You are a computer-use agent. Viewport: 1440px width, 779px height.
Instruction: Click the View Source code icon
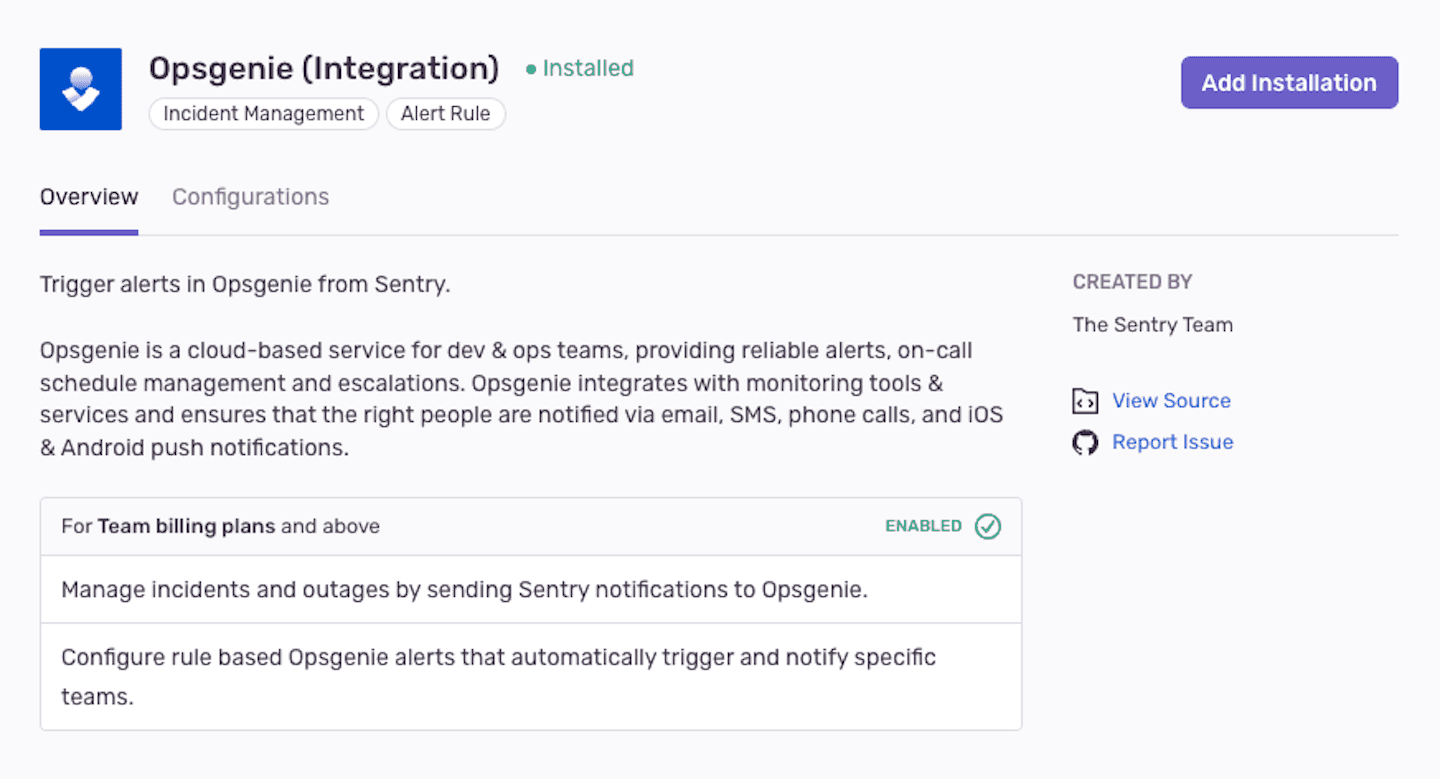click(1085, 401)
